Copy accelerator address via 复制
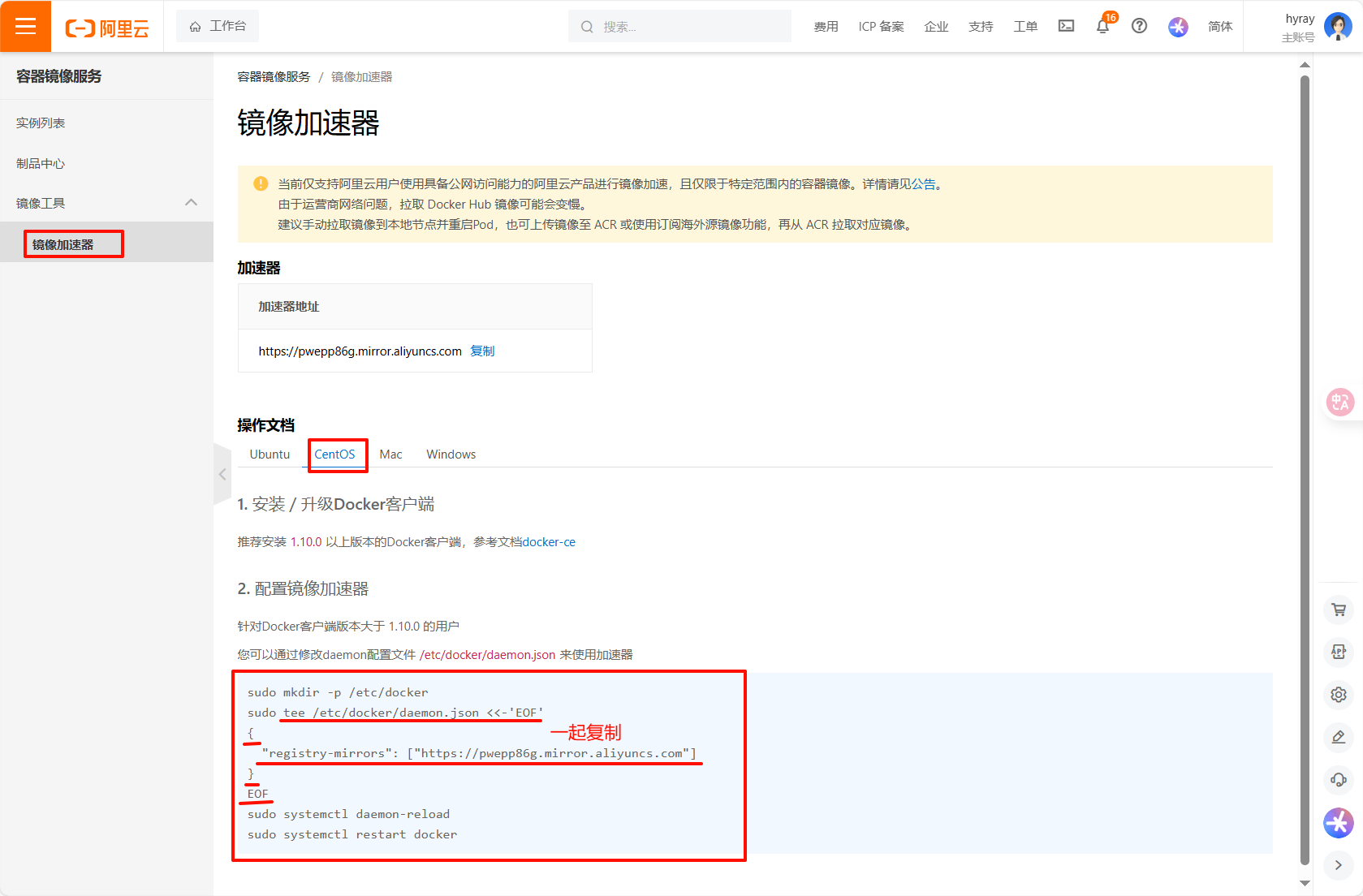The height and width of the screenshot is (896, 1363). 482,351
